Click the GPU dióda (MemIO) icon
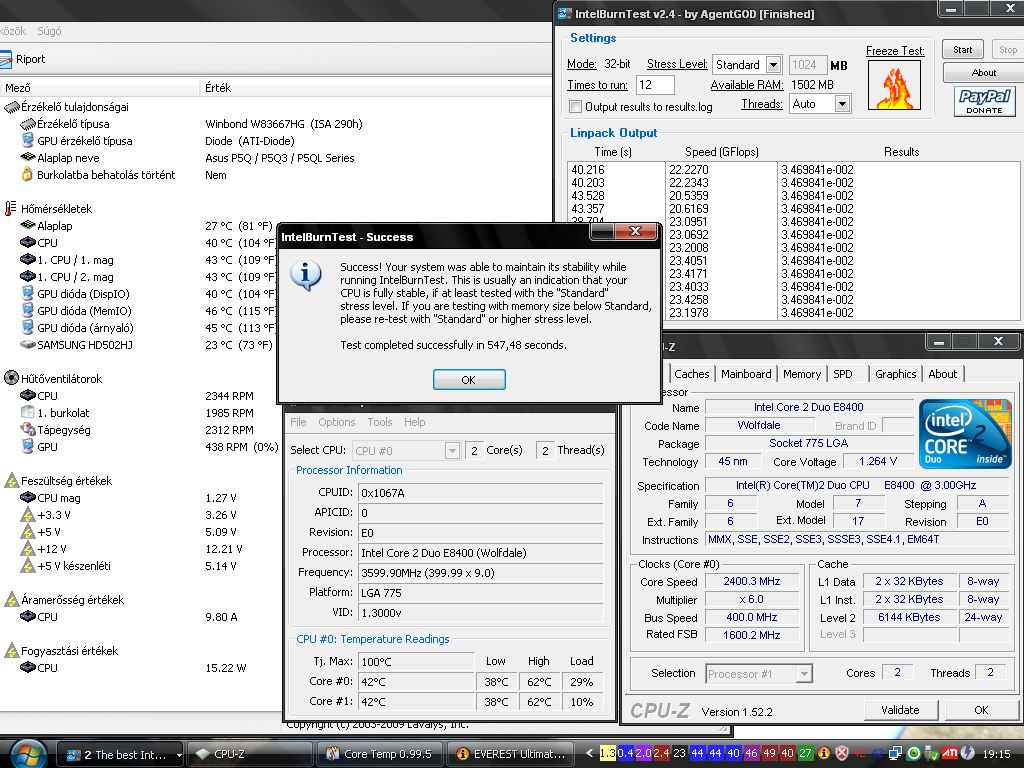The height and width of the screenshot is (768, 1024). [27, 311]
